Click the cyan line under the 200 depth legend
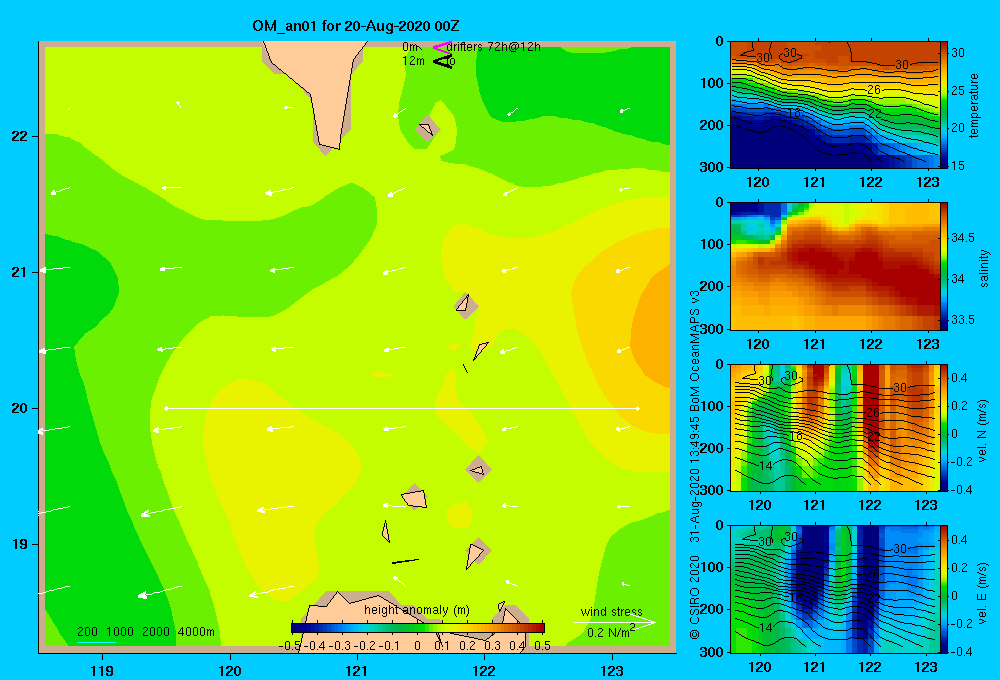 coord(96,642)
